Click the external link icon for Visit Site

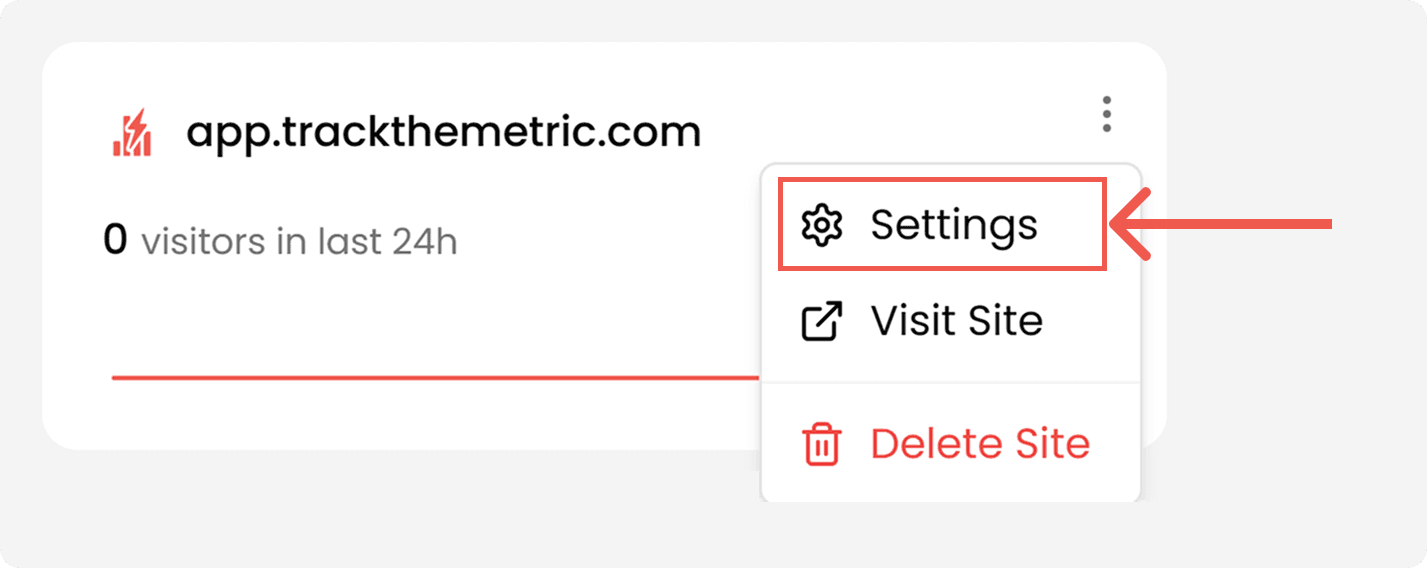coord(822,321)
